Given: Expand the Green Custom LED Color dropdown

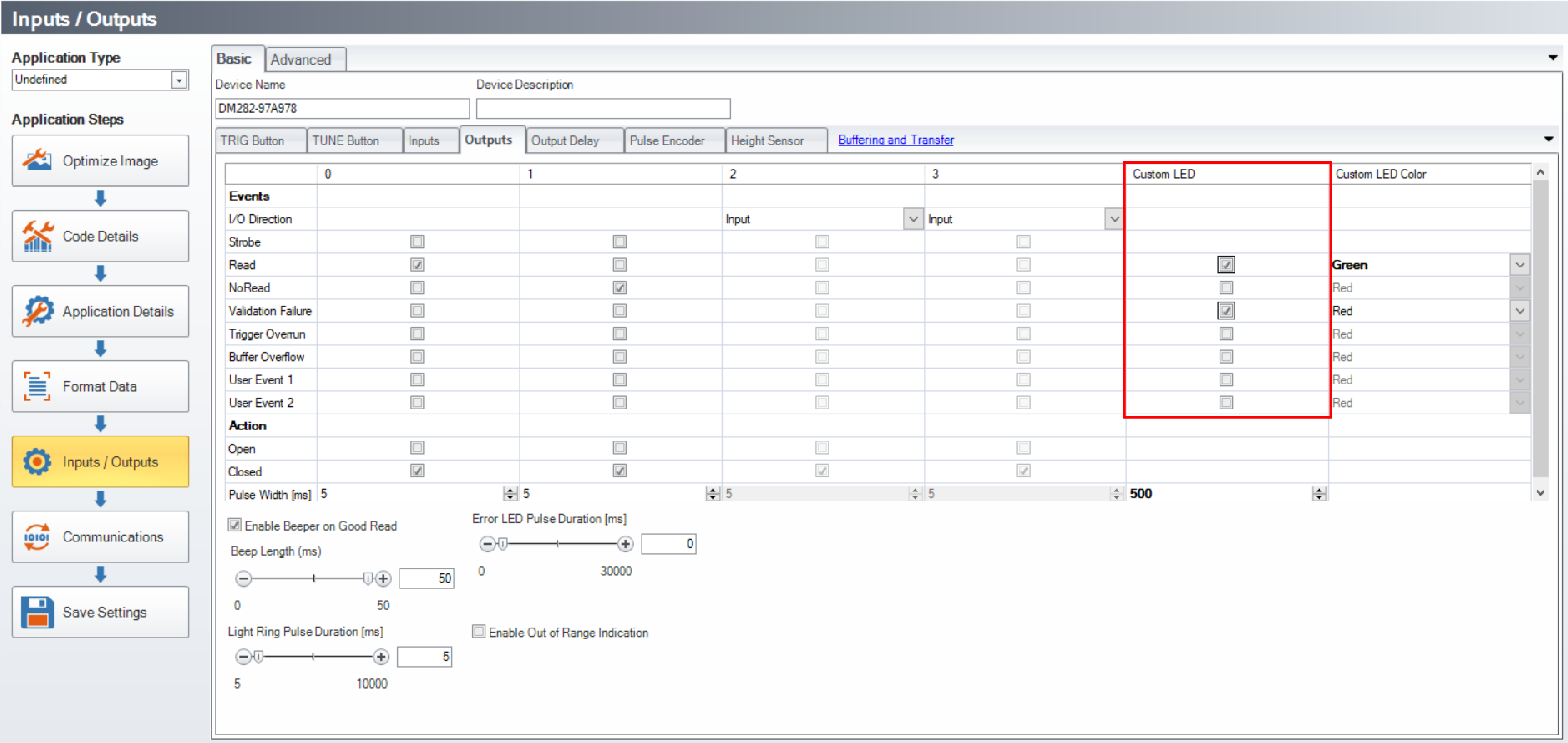Looking at the screenshot, I should click(x=1519, y=265).
